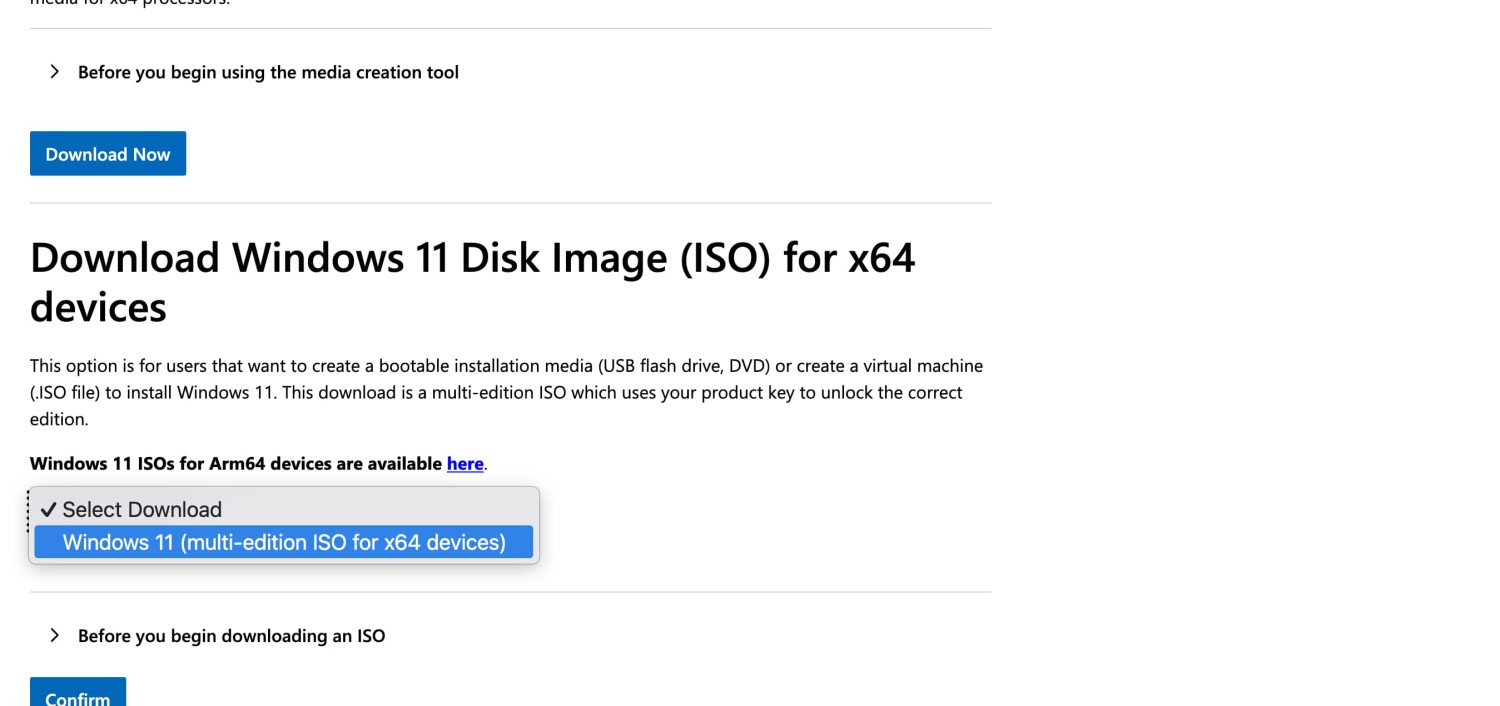Expand "Before you begin using the media creation tool"

[x=268, y=72]
